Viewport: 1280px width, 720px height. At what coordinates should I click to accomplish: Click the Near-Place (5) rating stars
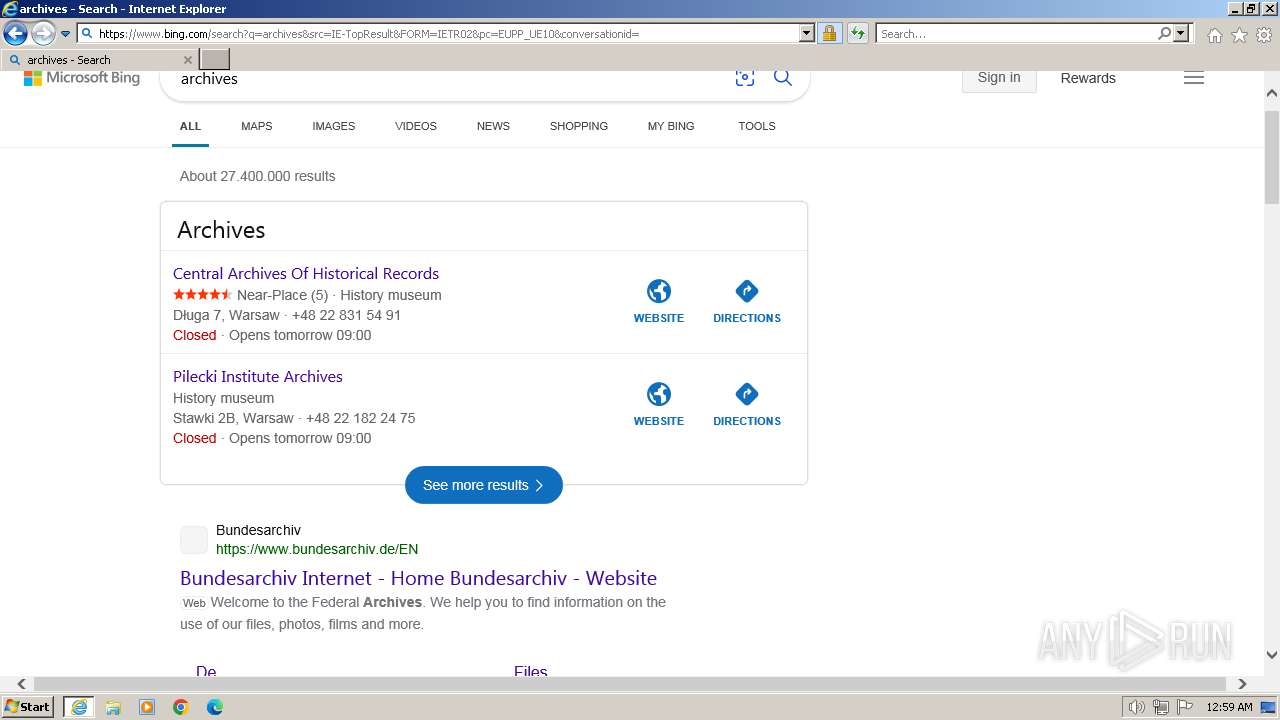pyautogui.click(x=202, y=294)
